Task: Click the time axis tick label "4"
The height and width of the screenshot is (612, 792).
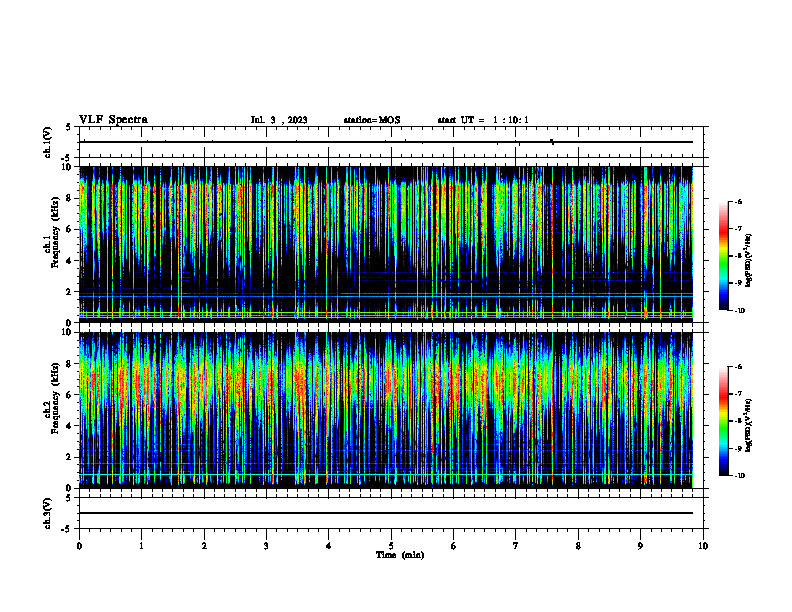Action: point(328,546)
